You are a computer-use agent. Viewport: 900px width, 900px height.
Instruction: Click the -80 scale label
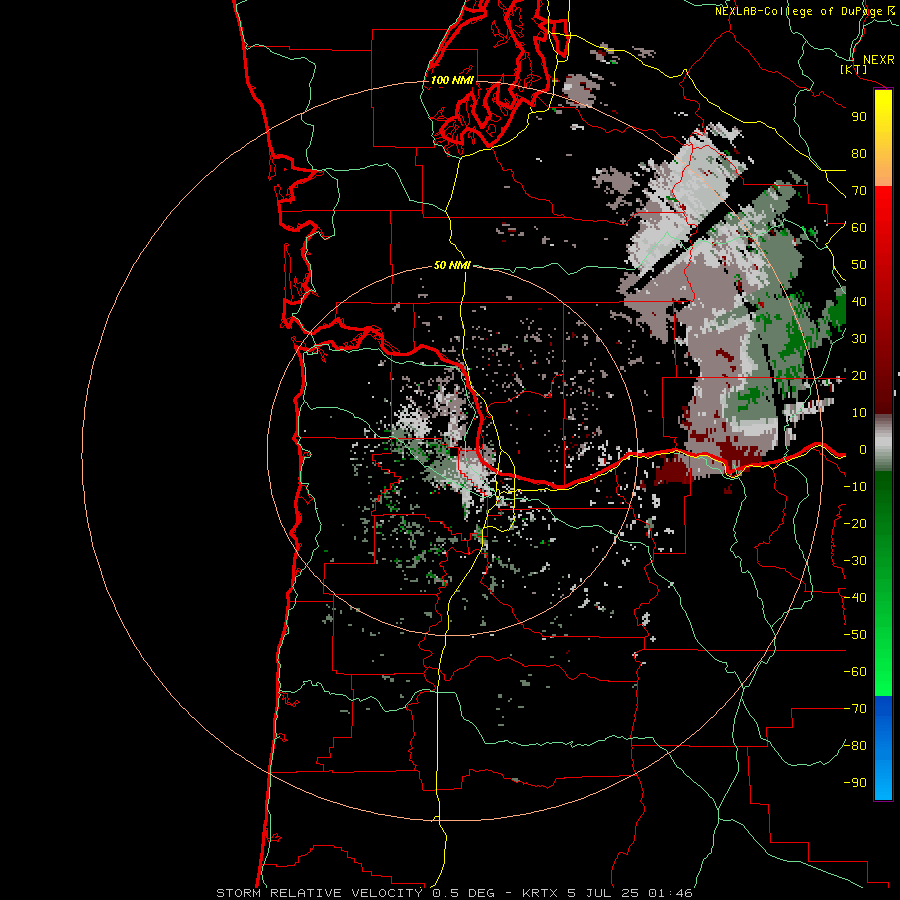click(855, 746)
